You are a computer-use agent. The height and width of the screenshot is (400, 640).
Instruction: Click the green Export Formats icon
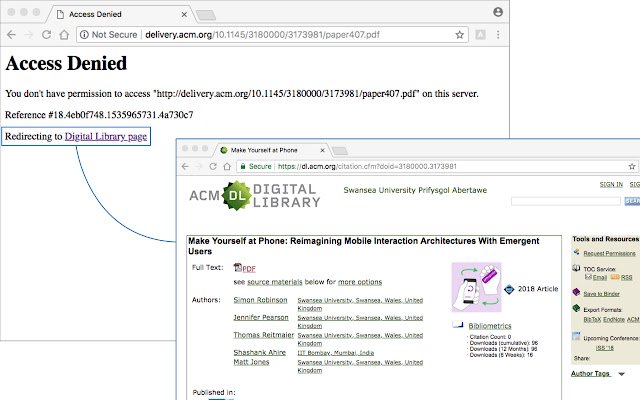(x=576, y=308)
